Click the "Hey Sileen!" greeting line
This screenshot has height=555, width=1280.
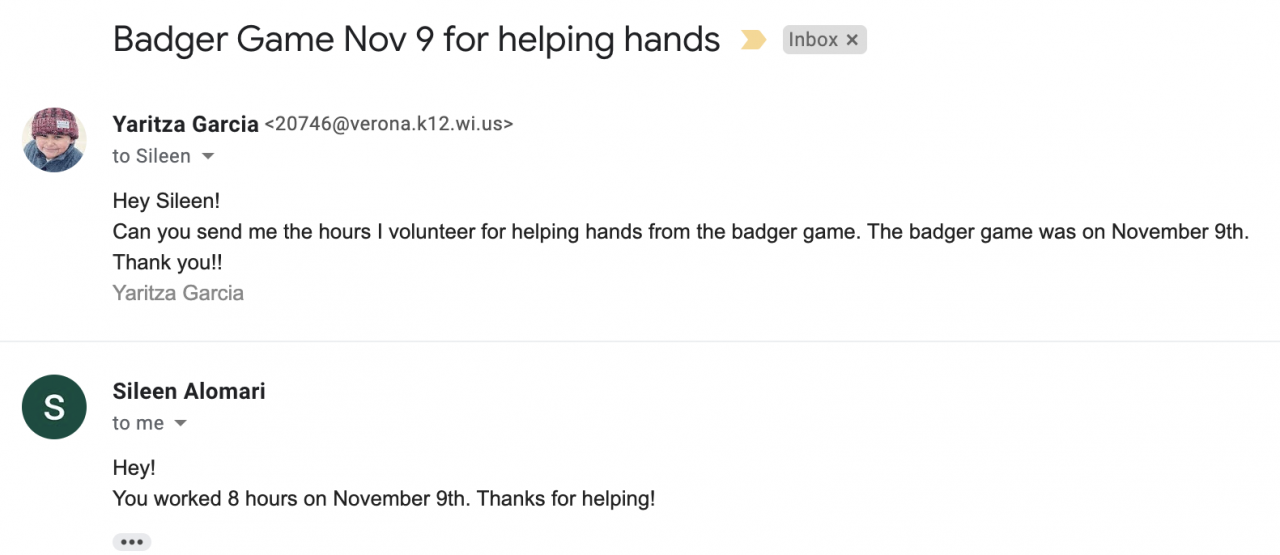[166, 201]
